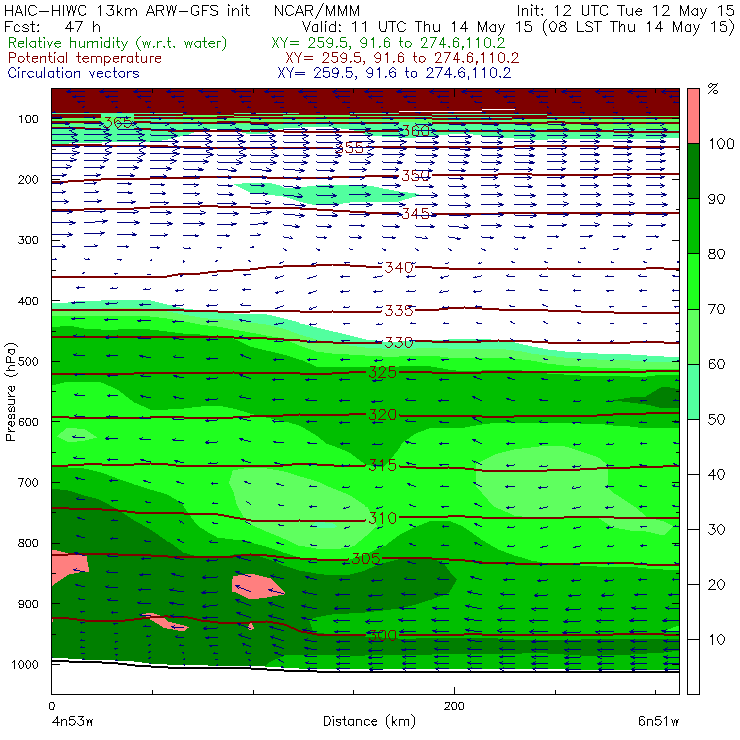Click the '6n51w' end location label
The height and width of the screenshot is (740, 740).
(x=658, y=722)
